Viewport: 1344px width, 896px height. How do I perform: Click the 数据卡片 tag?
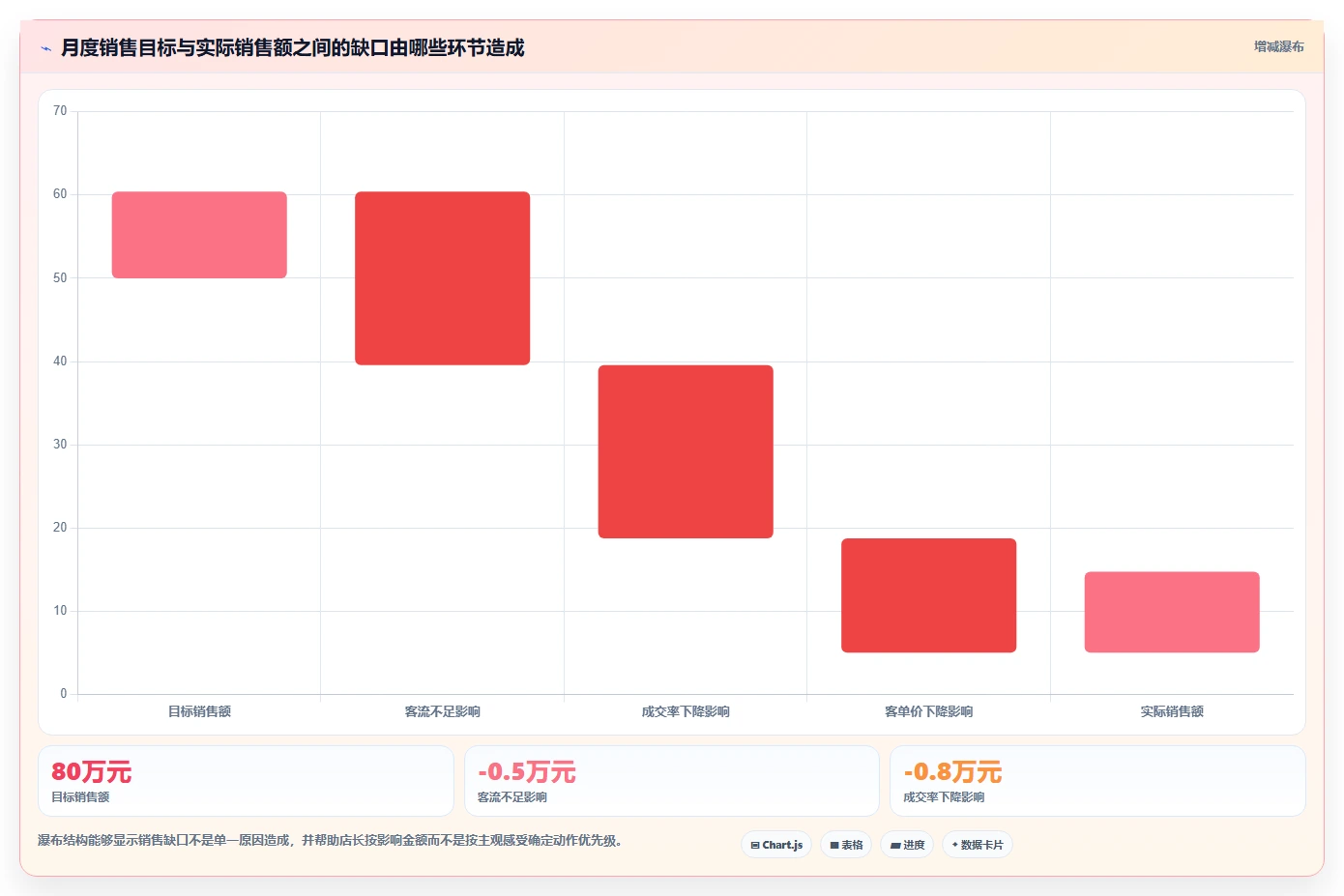point(978,845)
